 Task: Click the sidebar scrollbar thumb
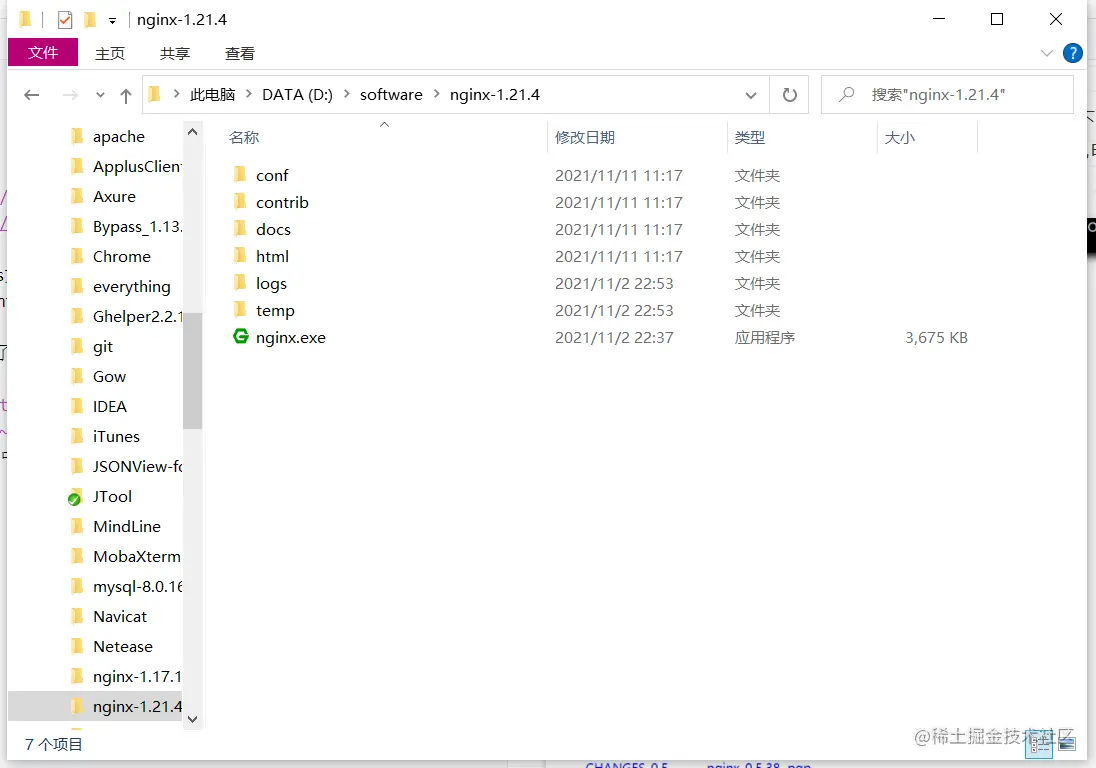tap(192, 370)
